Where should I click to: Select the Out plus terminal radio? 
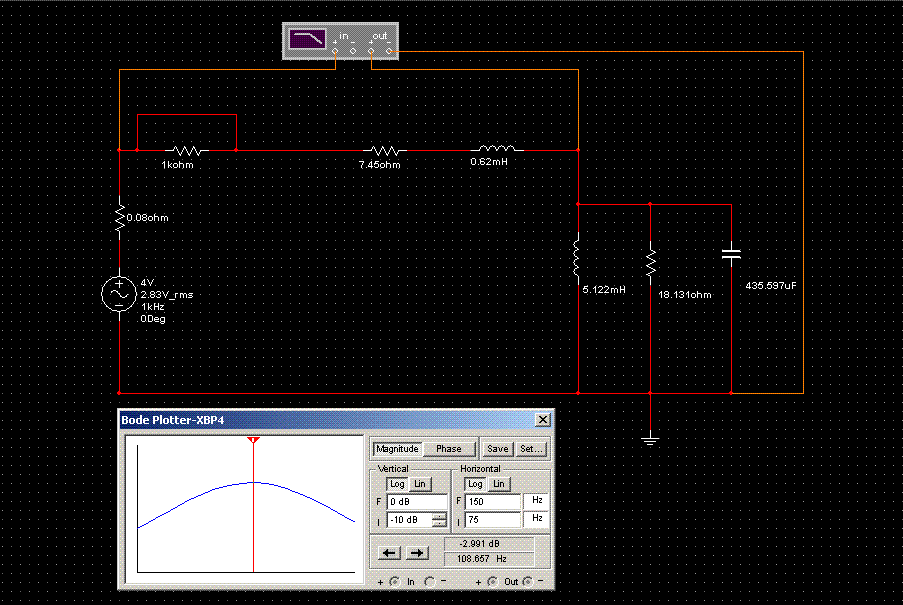492,582
